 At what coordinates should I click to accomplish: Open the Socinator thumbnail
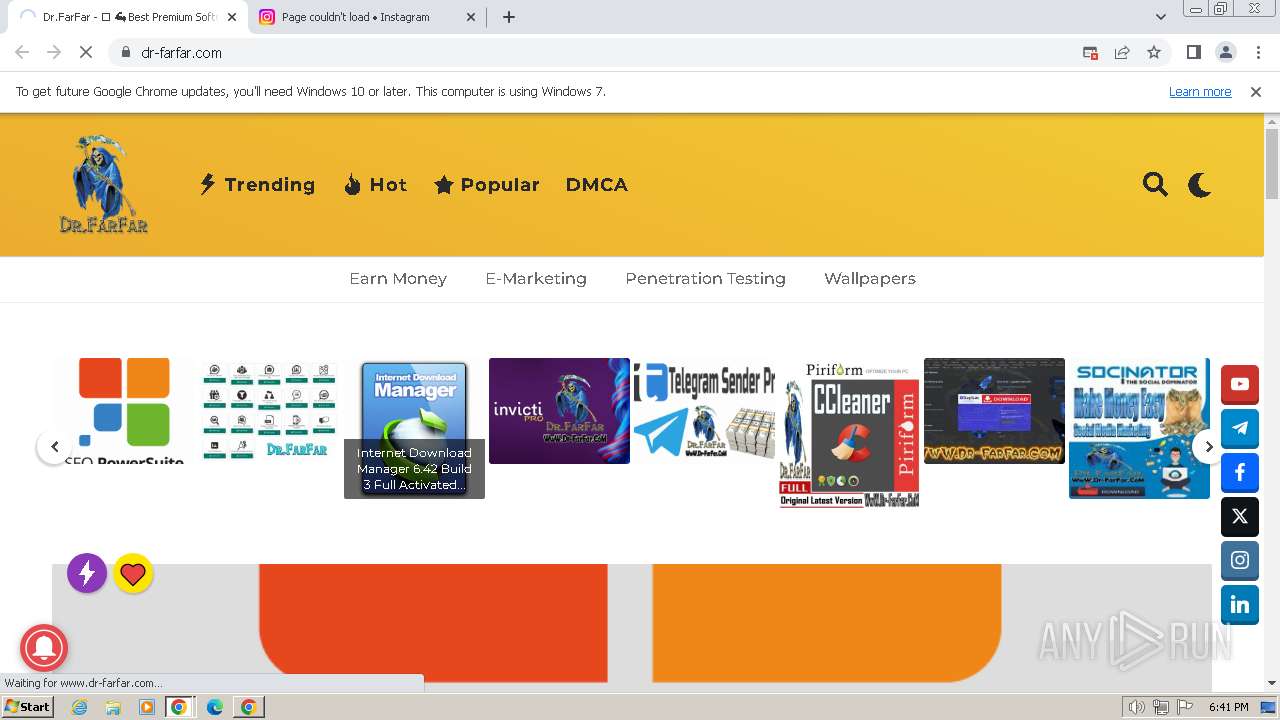tap(1139, 428)
